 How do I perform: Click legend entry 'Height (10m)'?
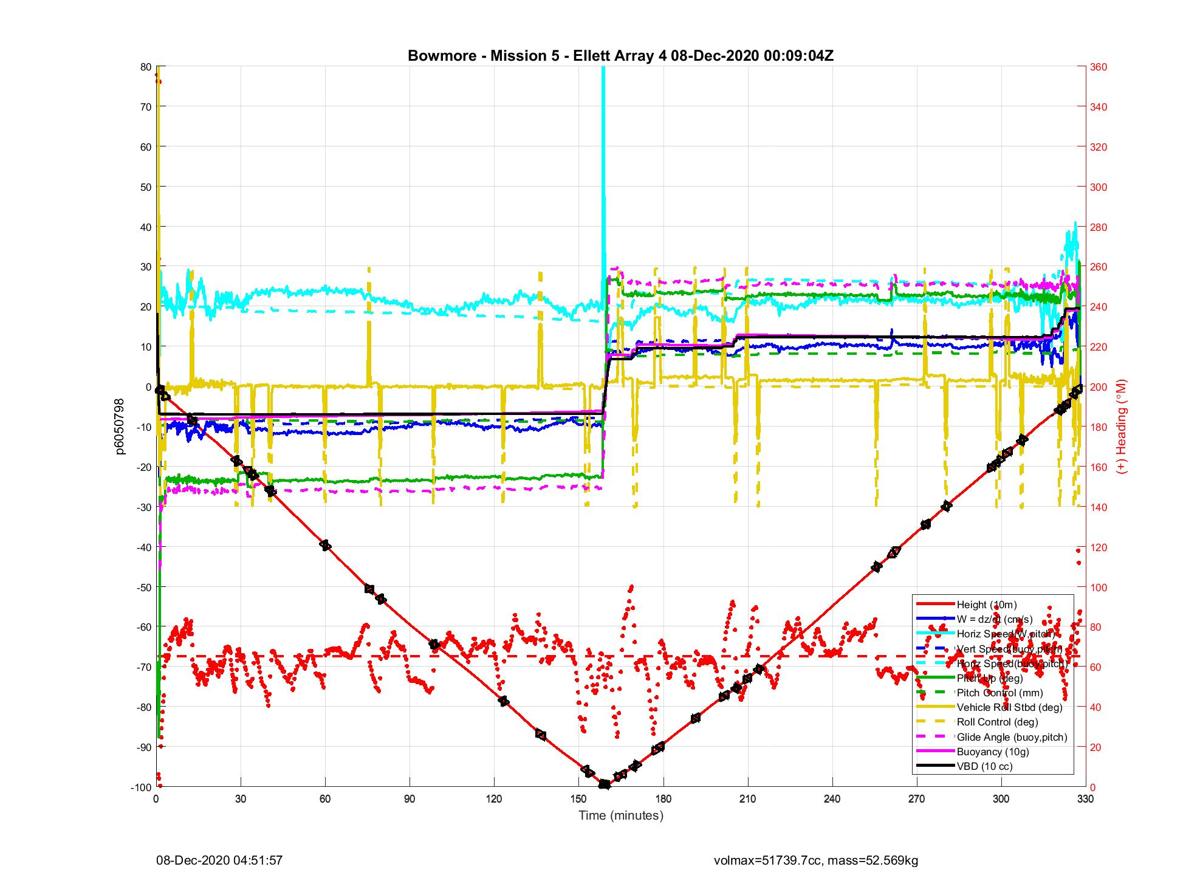tap(987, 605)
